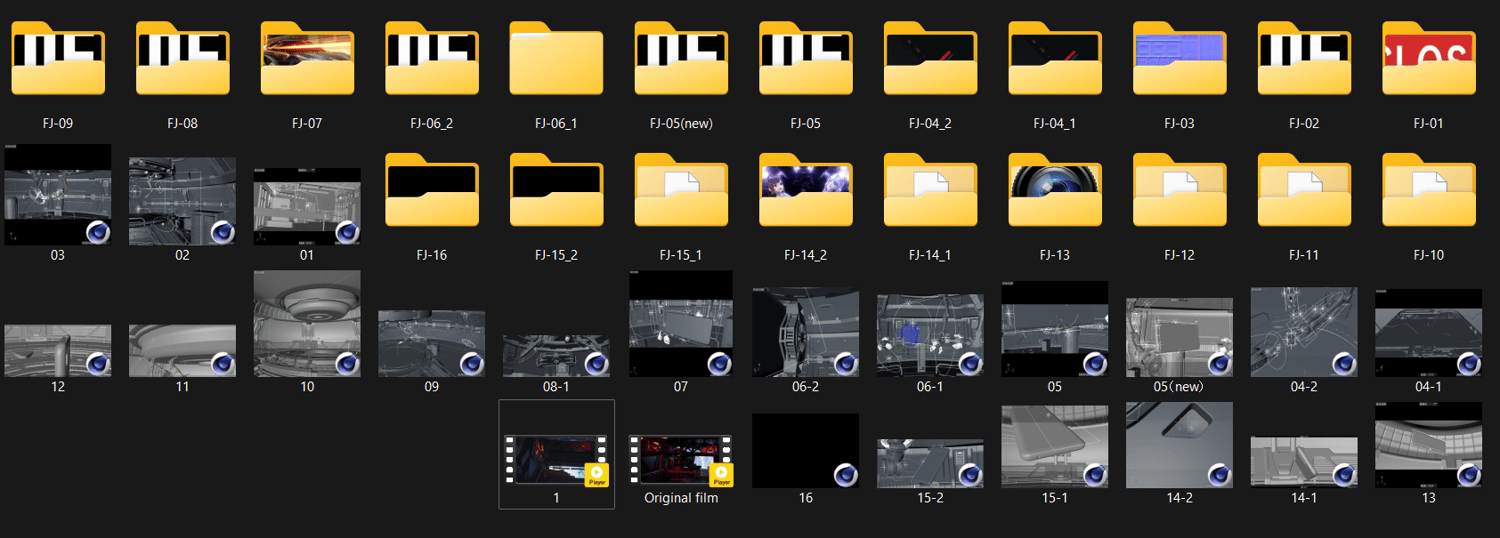Select the FJ-05 folder icon
This screenshot has height=538, width=1500.
coord(806,59)
